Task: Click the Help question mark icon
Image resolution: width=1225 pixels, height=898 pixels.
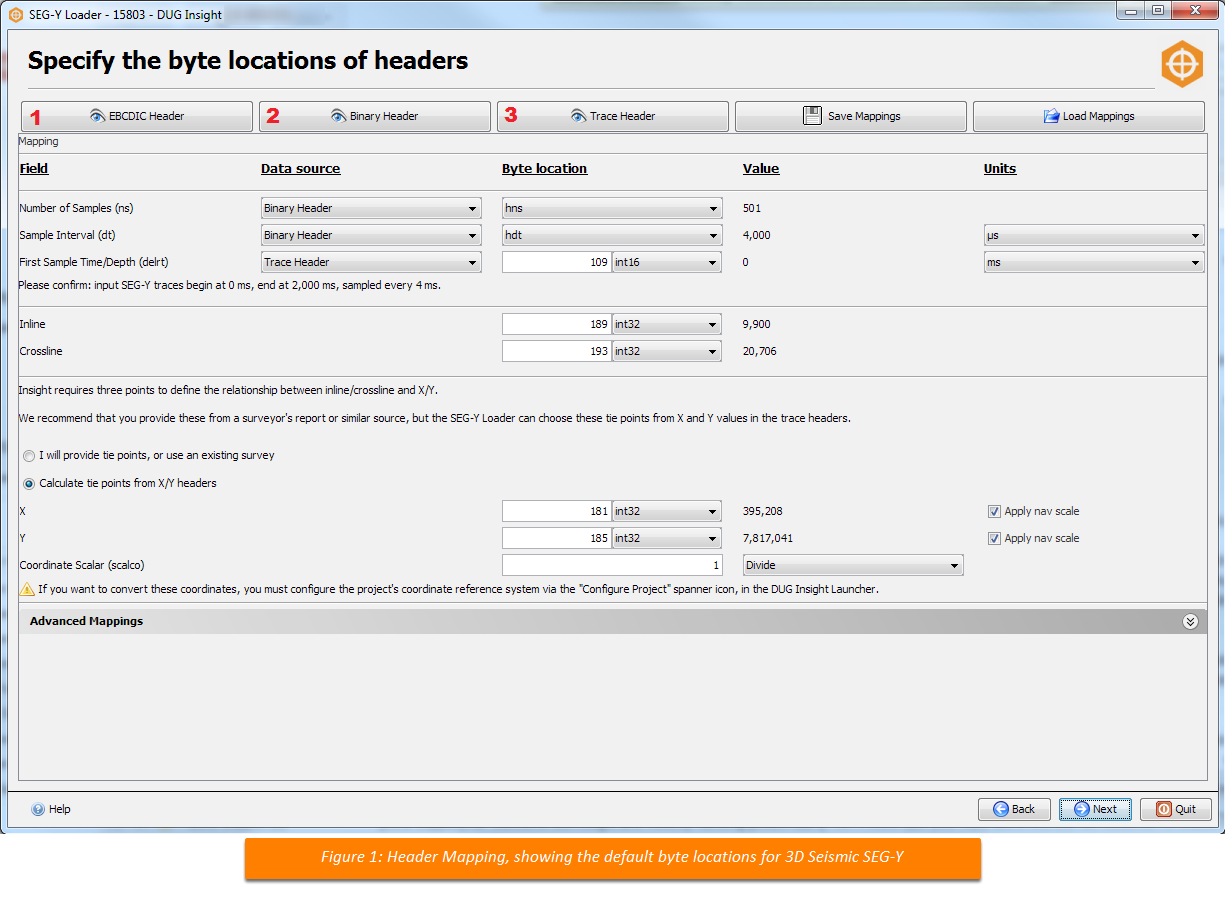Action: (x=38, y=810)
